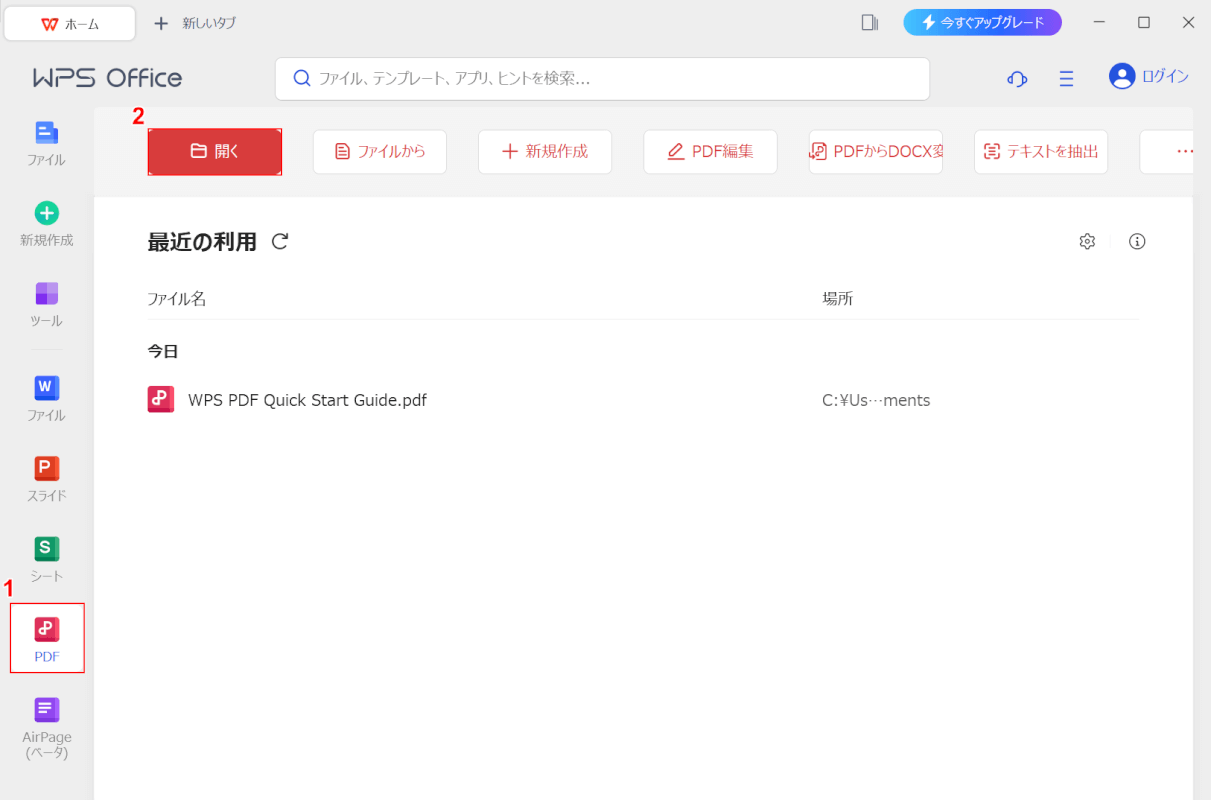Click the ファイル名 column header
Screen dimensions: 1211x800
point(177,299)
